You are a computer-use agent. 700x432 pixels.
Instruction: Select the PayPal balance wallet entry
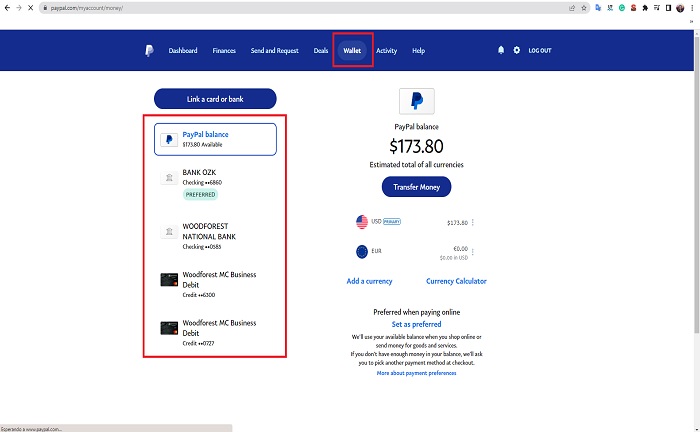(215, 139)
